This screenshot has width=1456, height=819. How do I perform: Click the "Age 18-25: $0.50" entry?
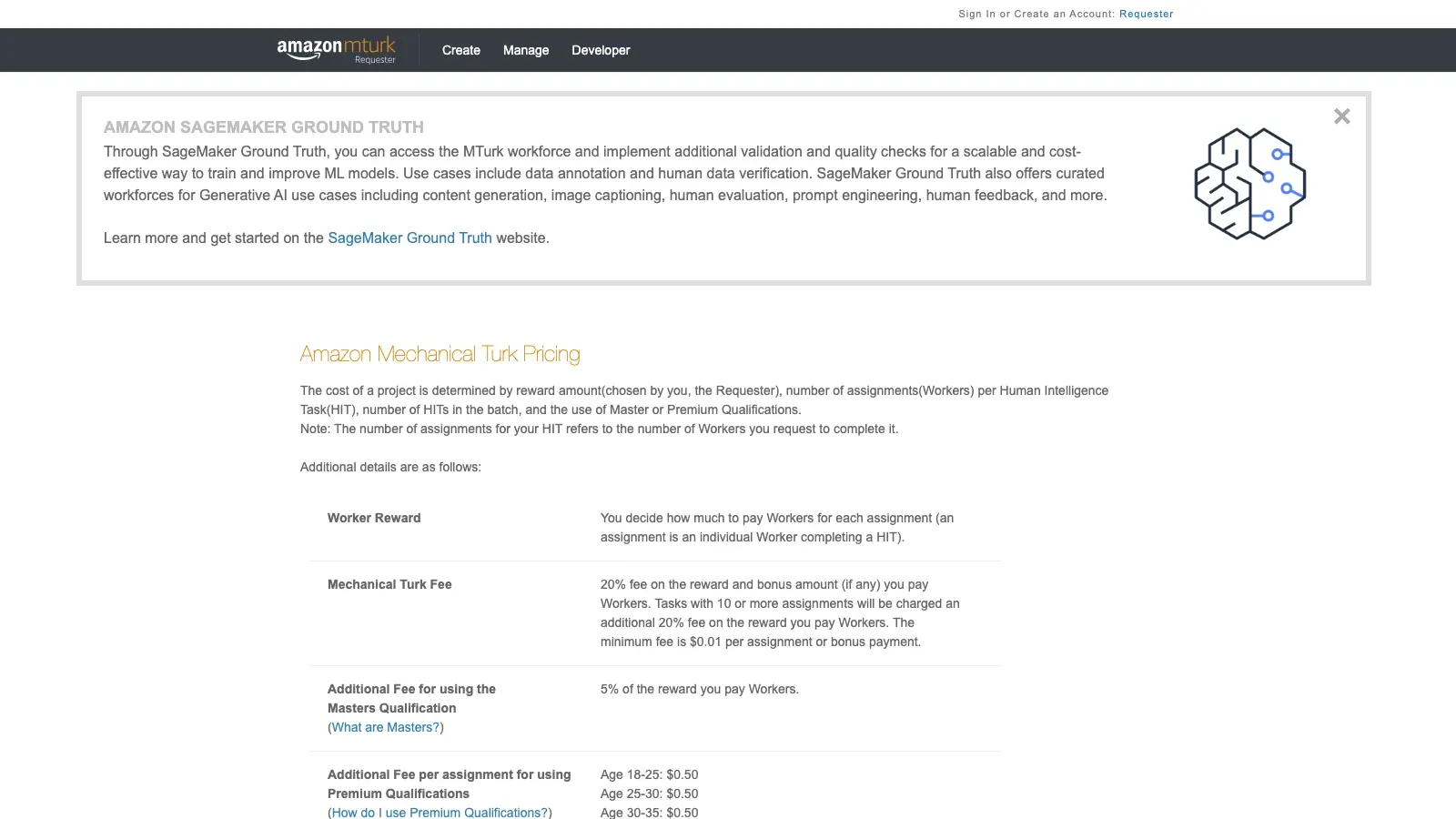coord(650,774)
